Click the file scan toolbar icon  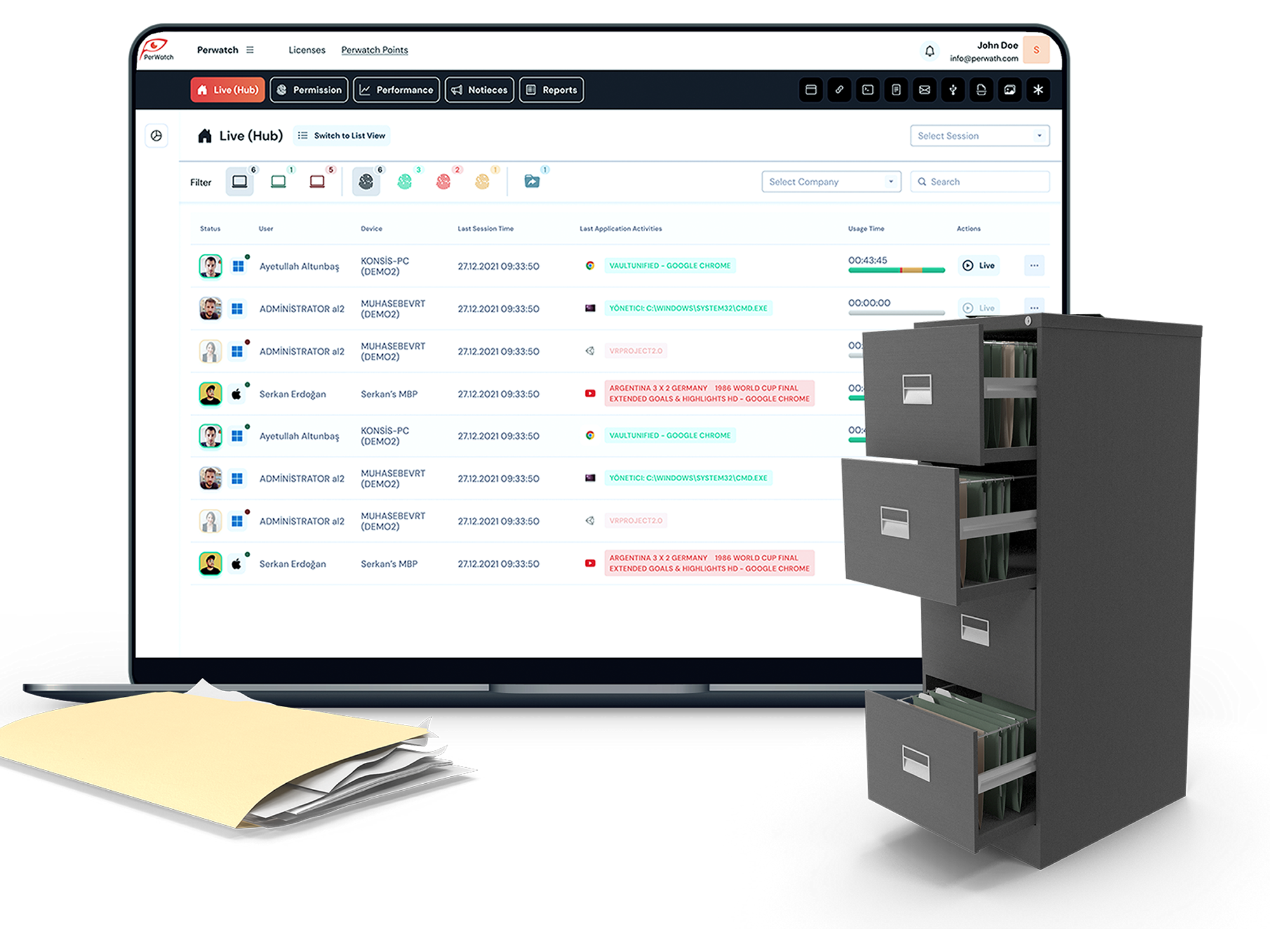(x=981, y=90)
